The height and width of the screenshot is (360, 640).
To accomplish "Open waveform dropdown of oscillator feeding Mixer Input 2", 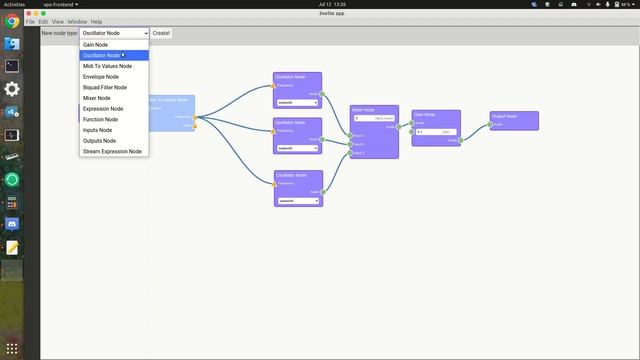I will 297,148.
